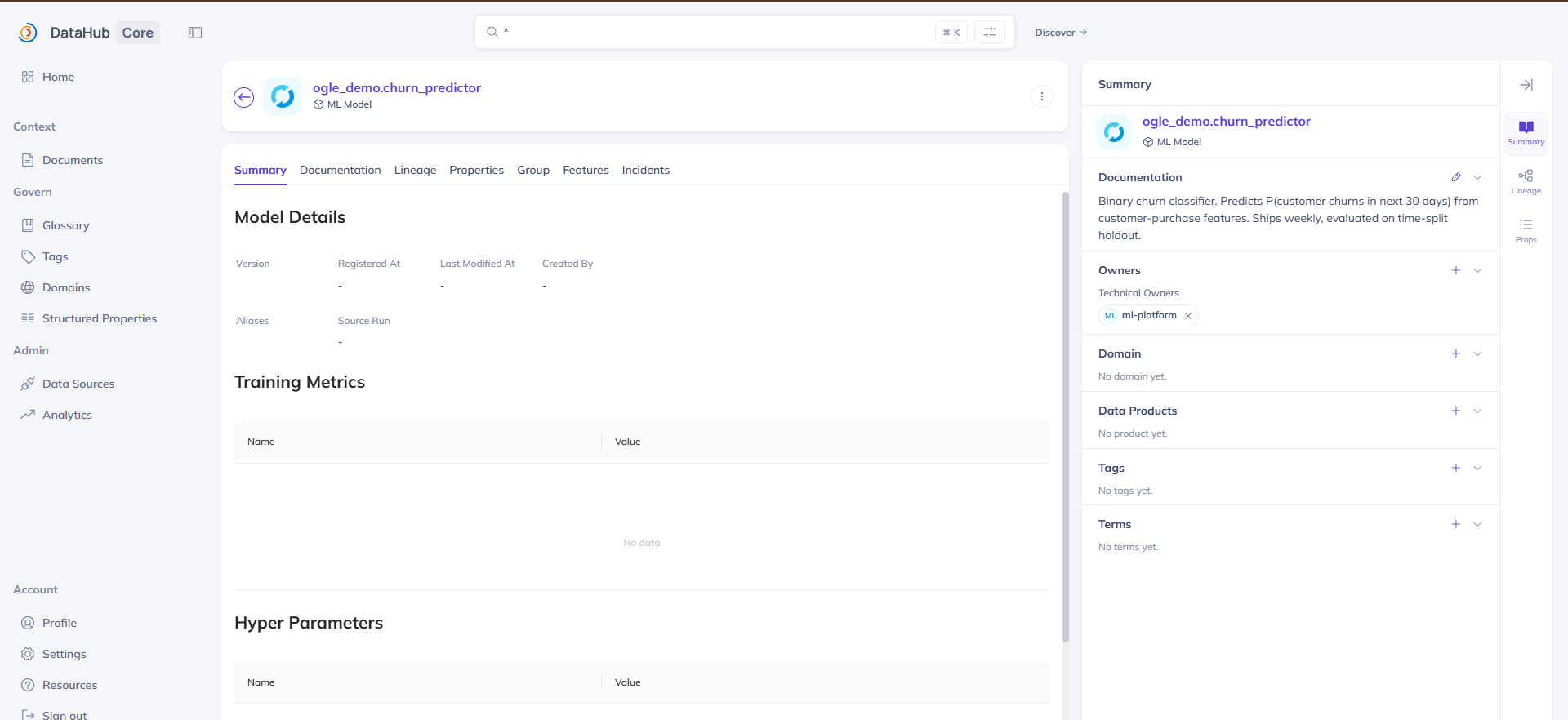Viewport: 1568px width, 720px height.
Task: Open the Group tab
Action: (x=533, y=170)
